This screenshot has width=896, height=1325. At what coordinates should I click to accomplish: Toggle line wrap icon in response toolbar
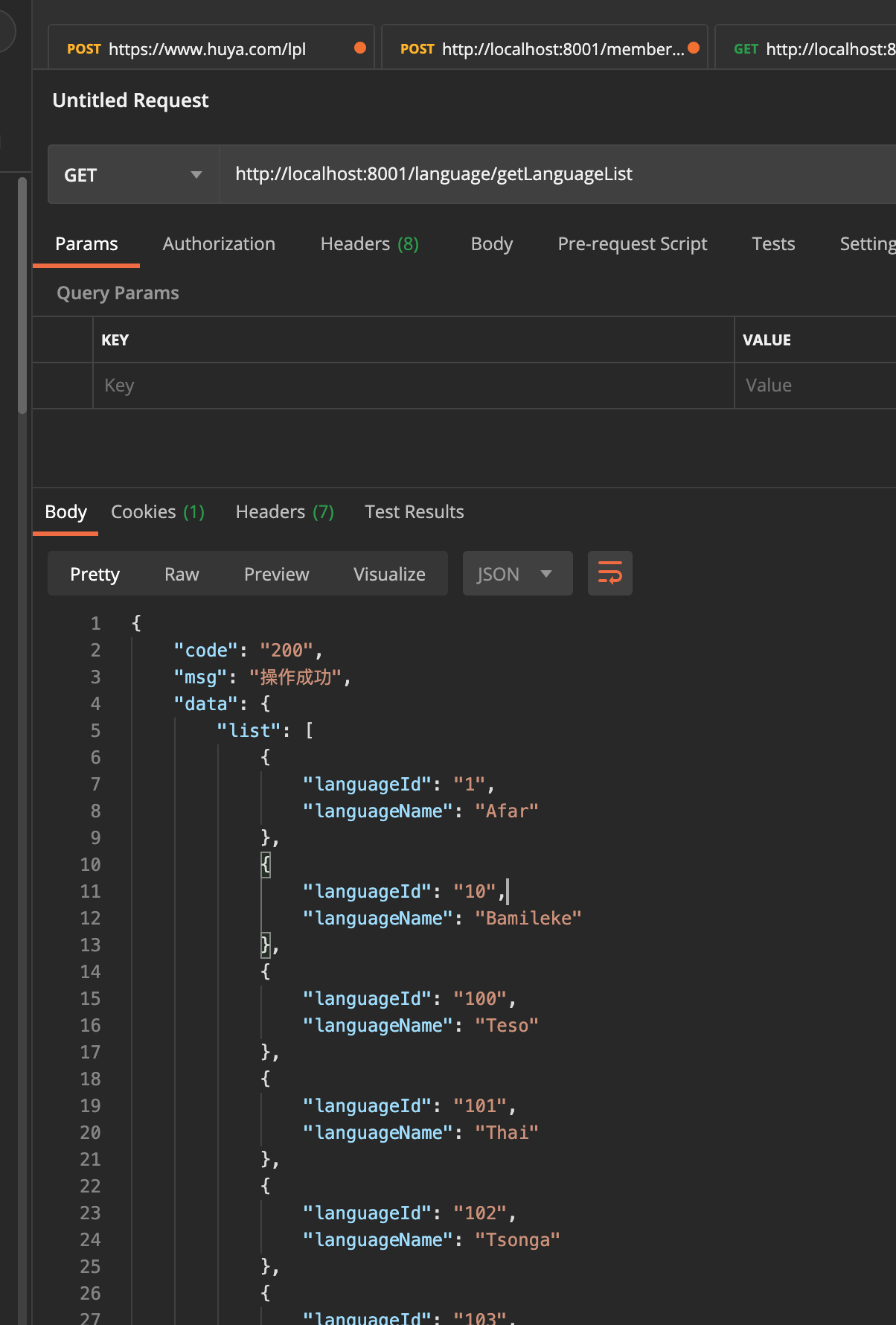coord(610,573)
